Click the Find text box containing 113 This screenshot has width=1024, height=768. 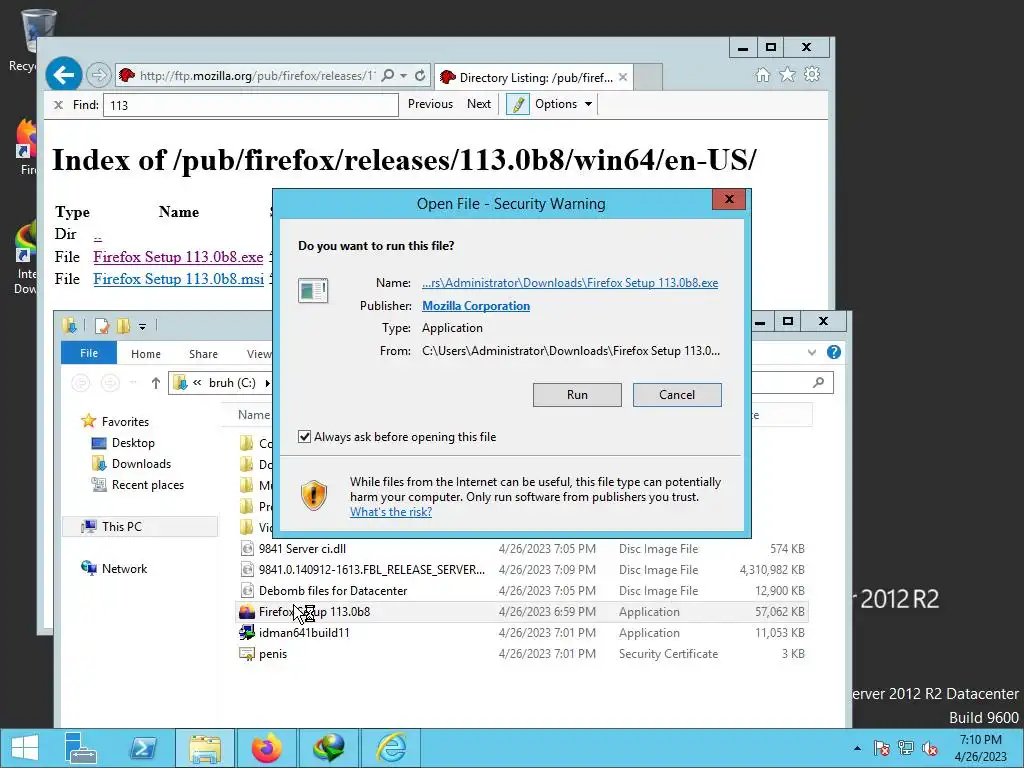251,105
